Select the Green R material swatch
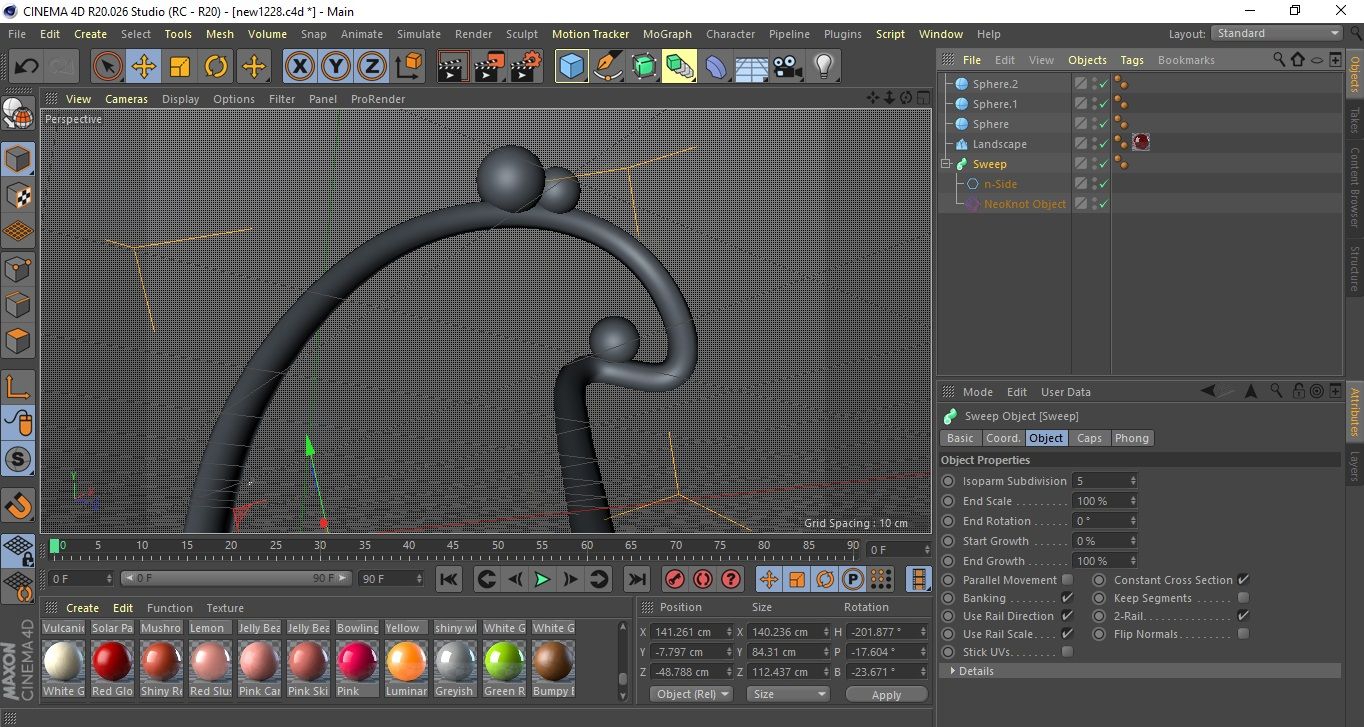Screen dimensions: 1364x727 pyautogui.click(x=504, y=661)
